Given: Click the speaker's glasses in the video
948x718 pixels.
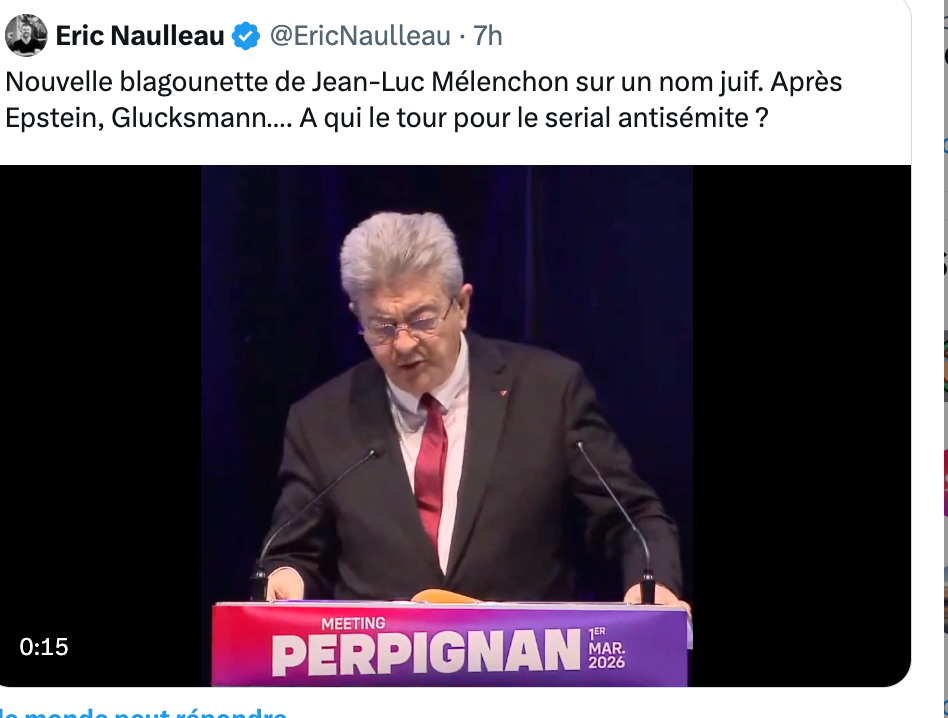Looking at the screenshot, I should [405, 327].
